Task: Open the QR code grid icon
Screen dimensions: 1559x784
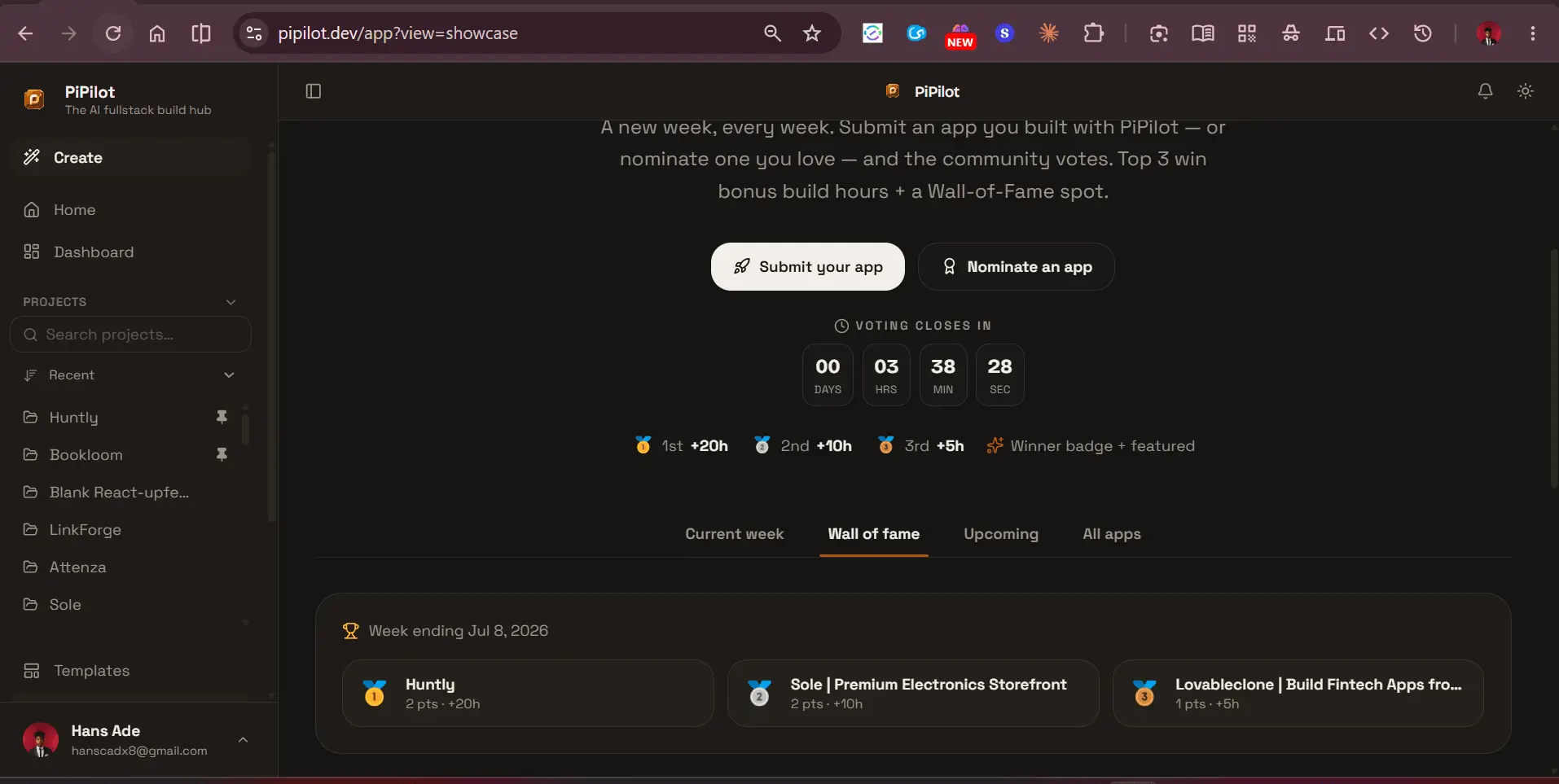Action: (1247, 33)
